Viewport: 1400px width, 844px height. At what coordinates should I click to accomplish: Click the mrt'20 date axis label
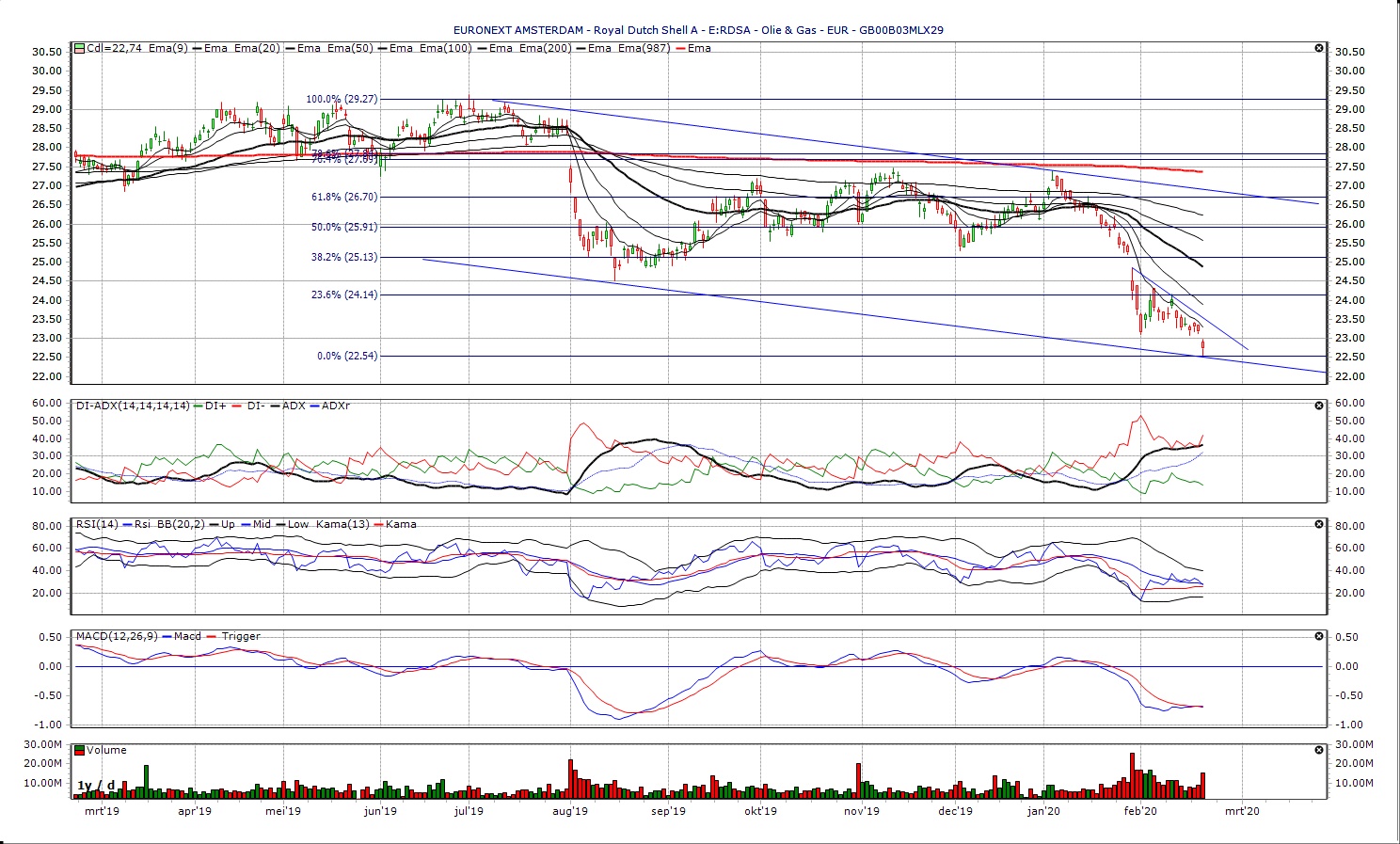tap(1242, 811)
